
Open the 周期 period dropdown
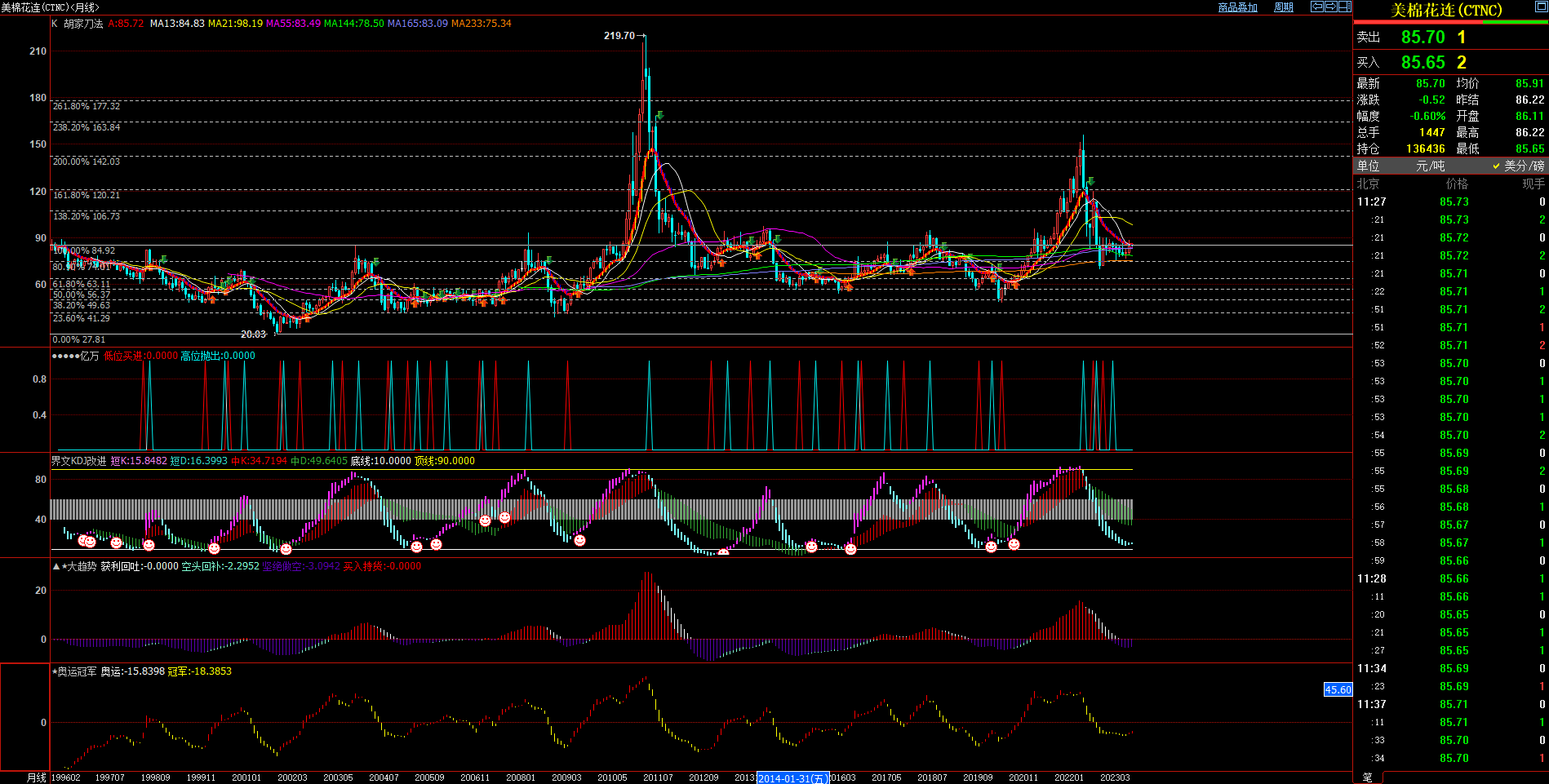tap(1284, 7)
